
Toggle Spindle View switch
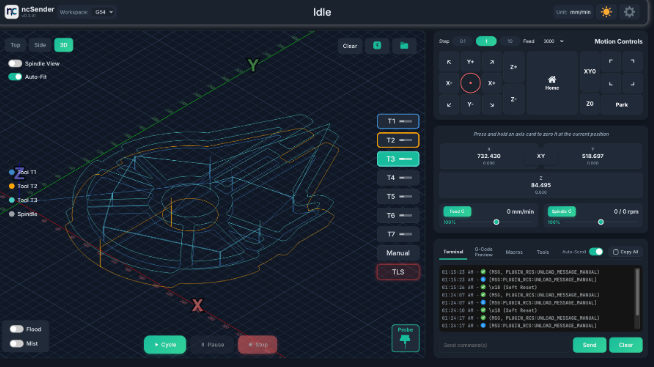coord(15,63)
